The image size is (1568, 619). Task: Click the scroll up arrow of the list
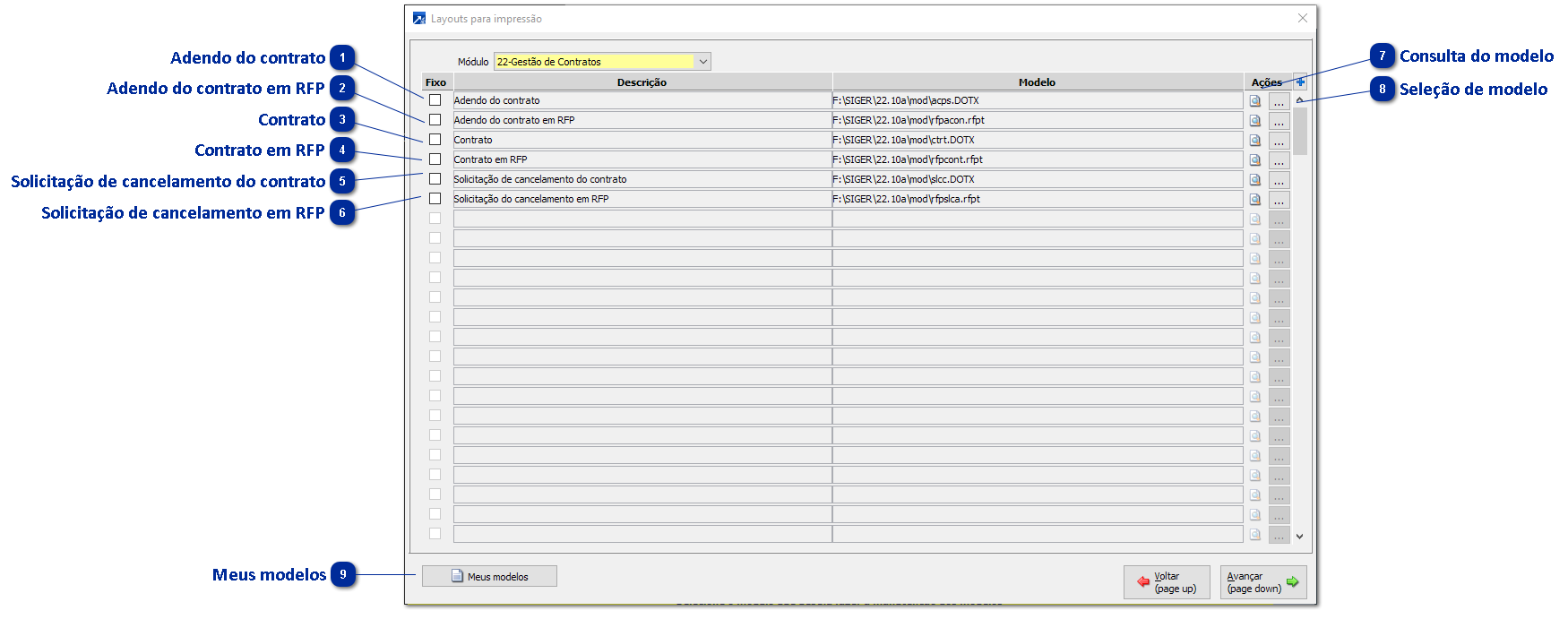[x=1299, y=100]
